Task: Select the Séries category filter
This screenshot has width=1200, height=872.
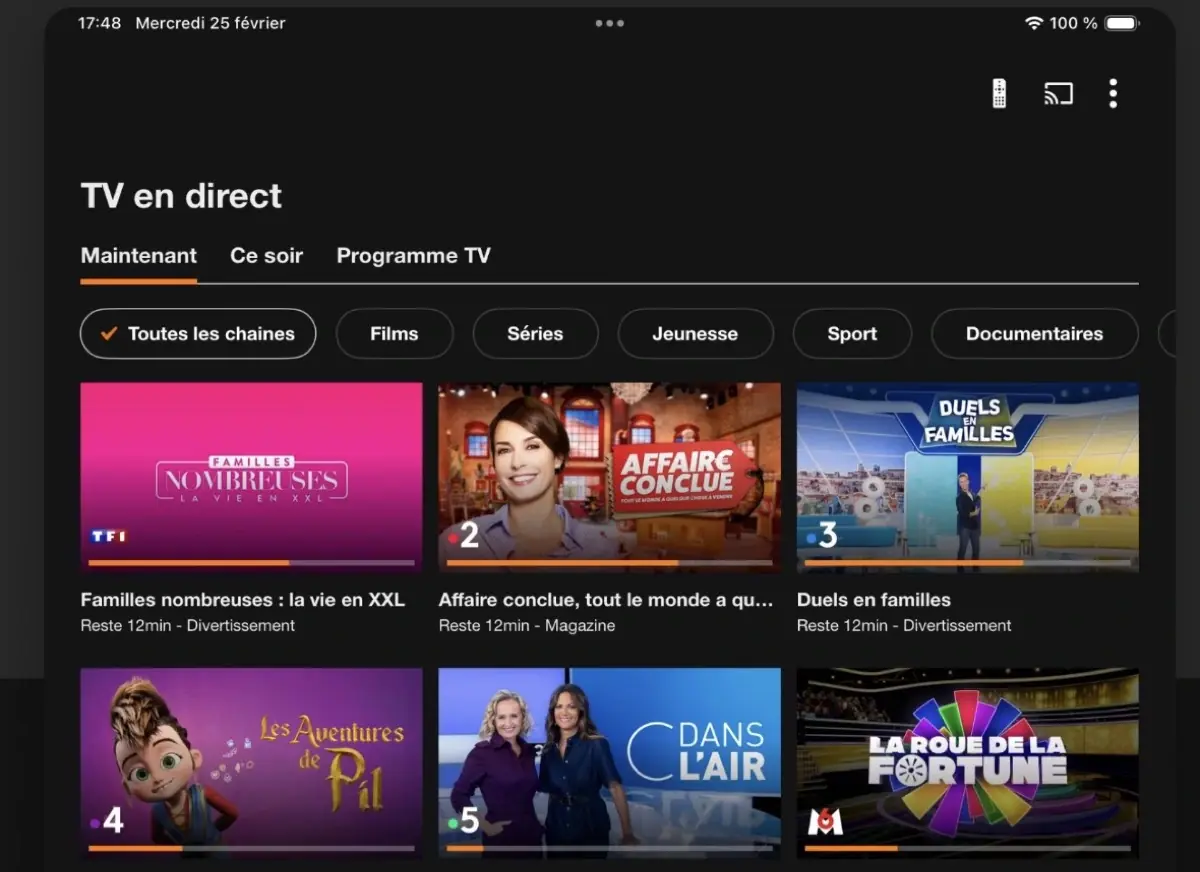Action: point(535,333)
